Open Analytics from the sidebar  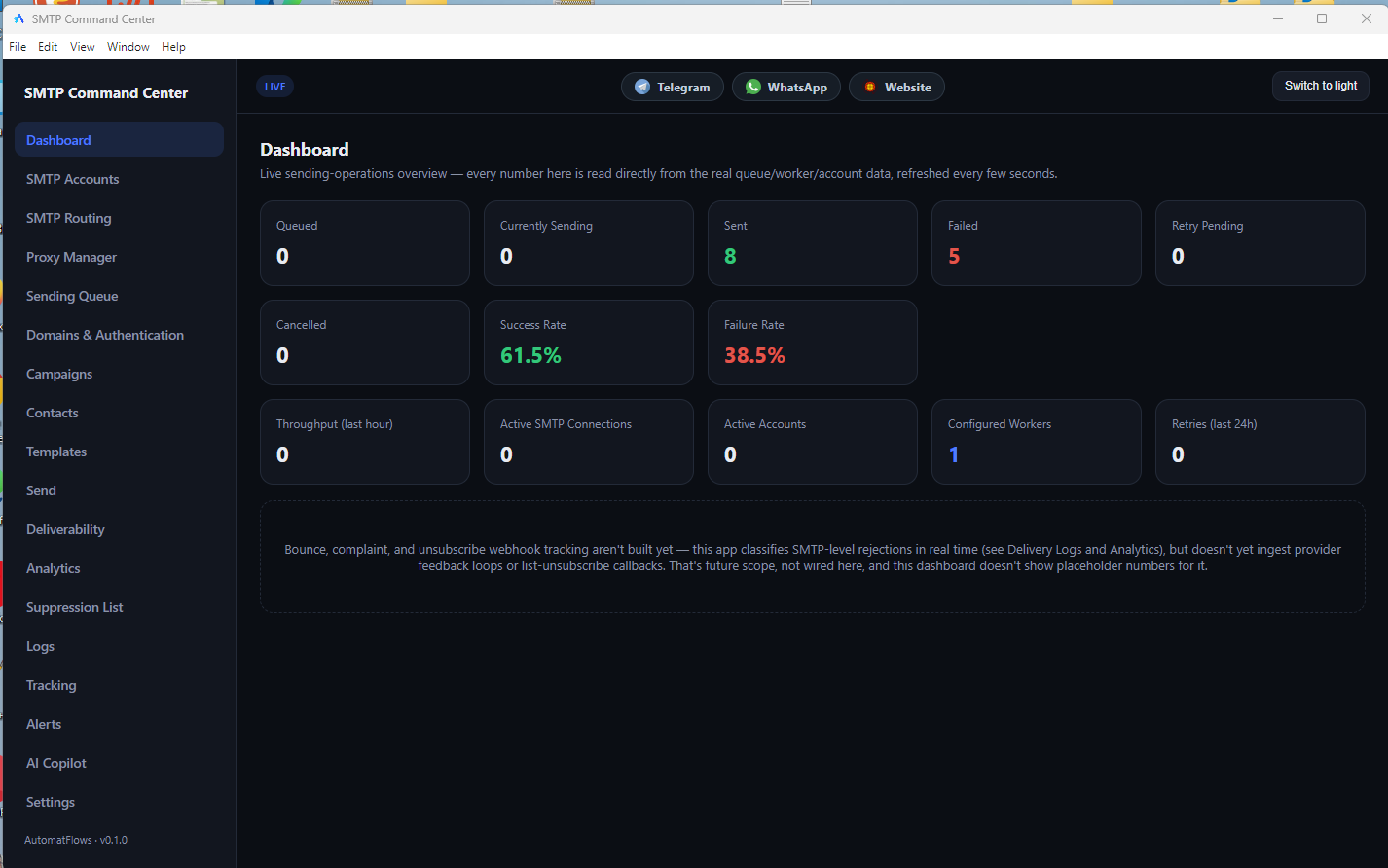pyautogui.click(x=119, y=568)
